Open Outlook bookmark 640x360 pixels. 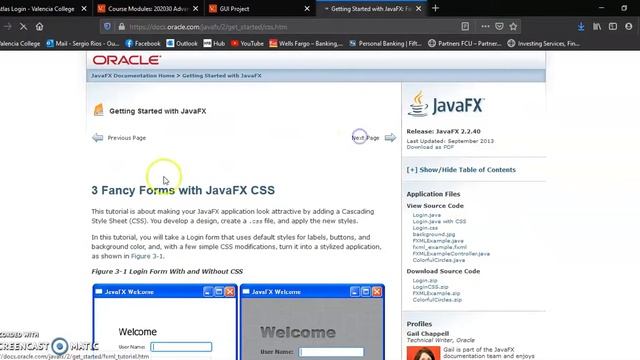(182, 43)
